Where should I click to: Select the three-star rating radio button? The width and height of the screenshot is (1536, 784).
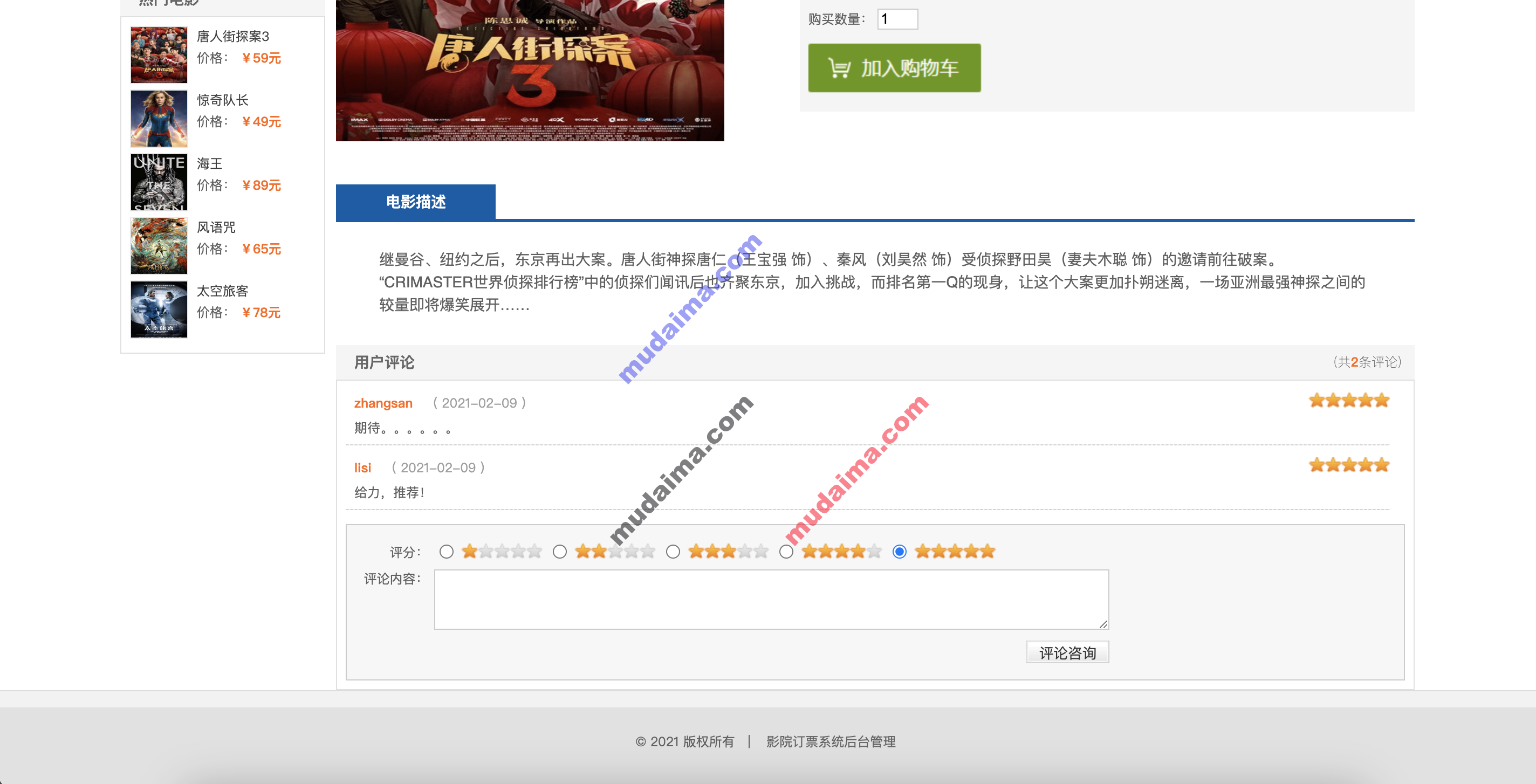coord(673,552)
